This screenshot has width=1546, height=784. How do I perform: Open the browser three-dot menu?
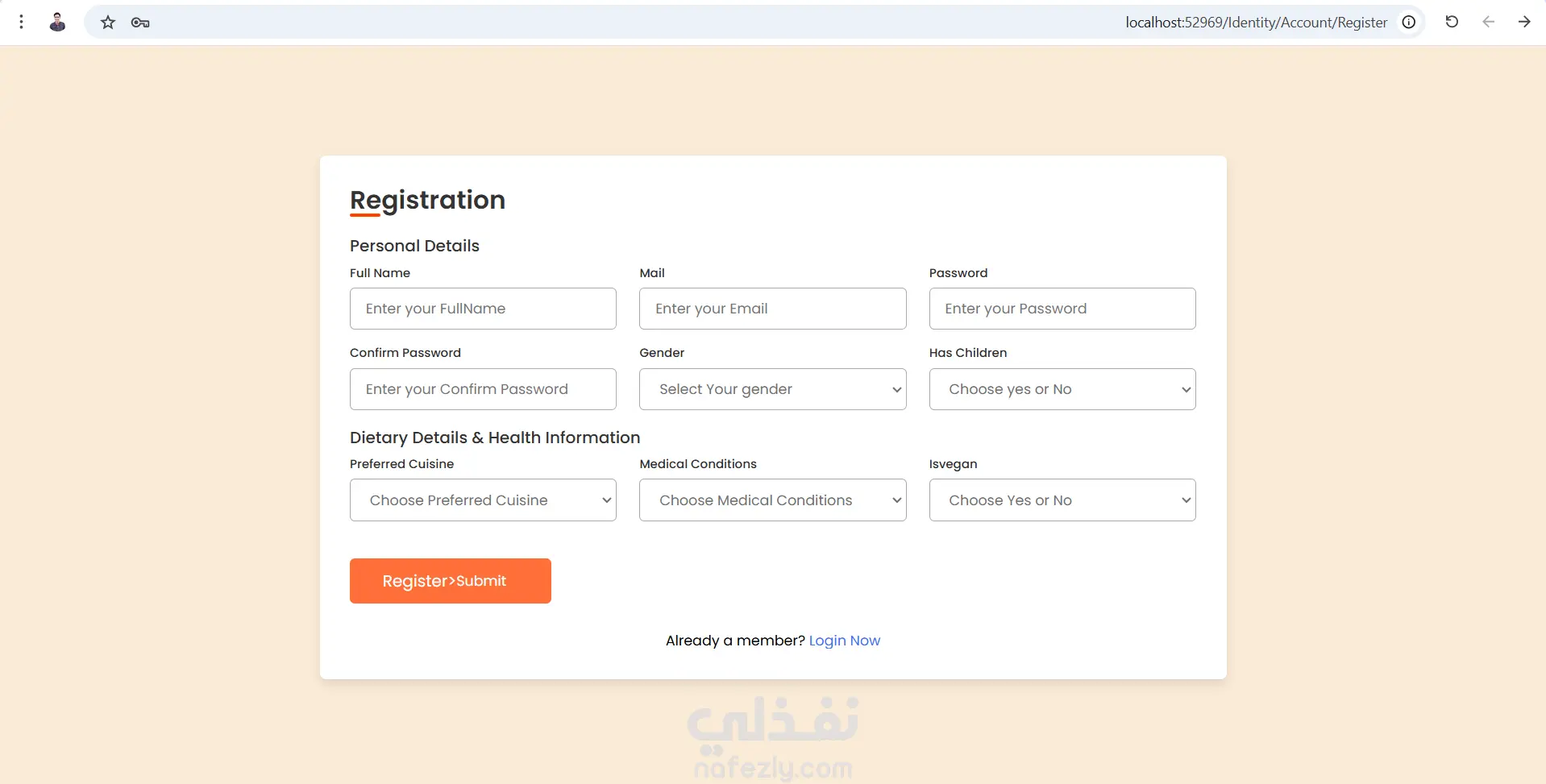click(x=22, y=23)
